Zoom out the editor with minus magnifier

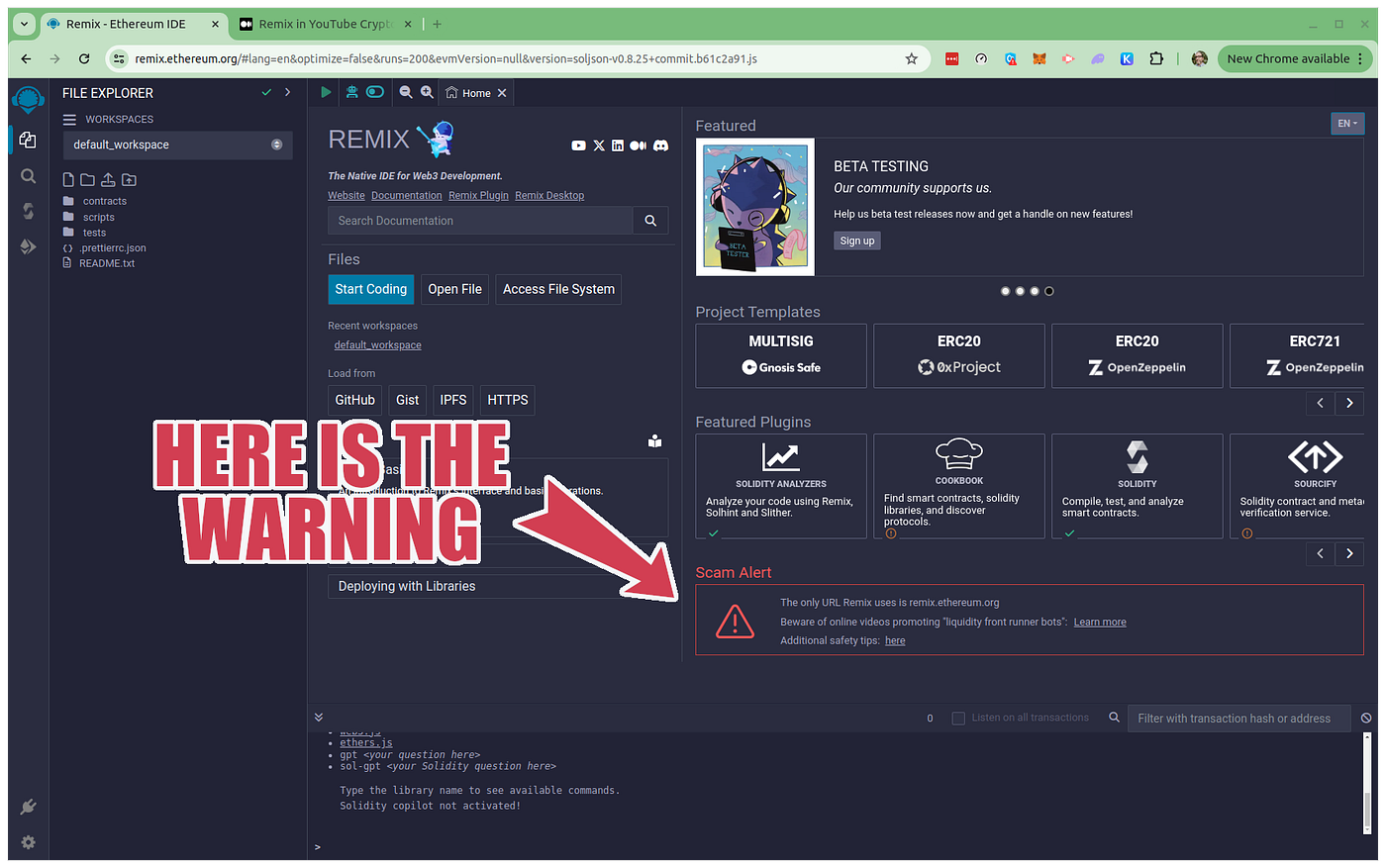(x=406, y=92)
